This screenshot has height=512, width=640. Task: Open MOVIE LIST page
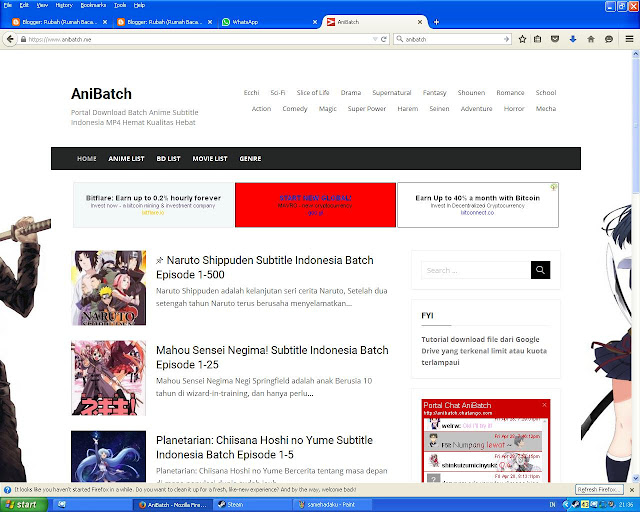pos(210,158)
